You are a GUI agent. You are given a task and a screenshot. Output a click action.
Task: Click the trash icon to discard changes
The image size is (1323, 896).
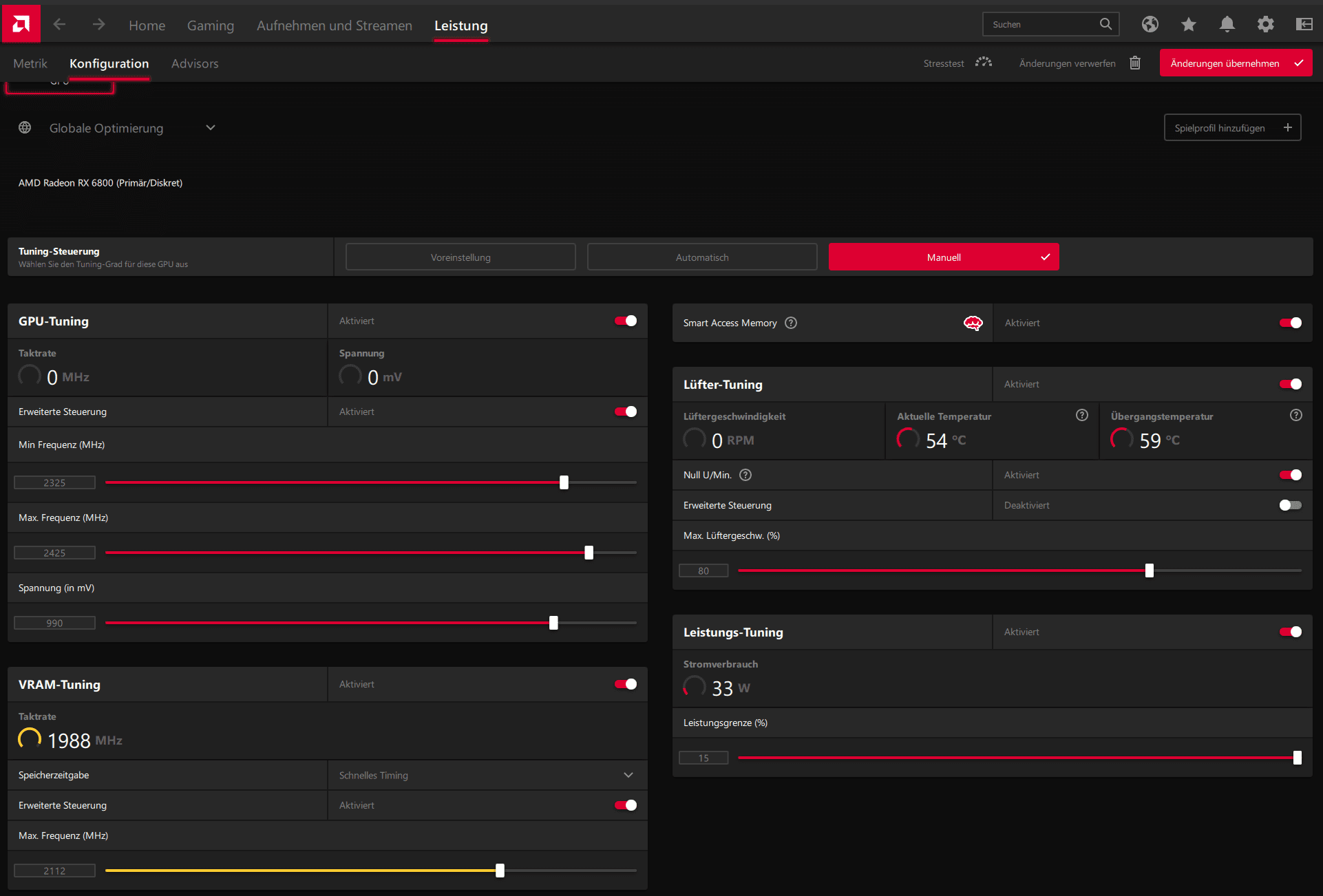pos(1135,63)
